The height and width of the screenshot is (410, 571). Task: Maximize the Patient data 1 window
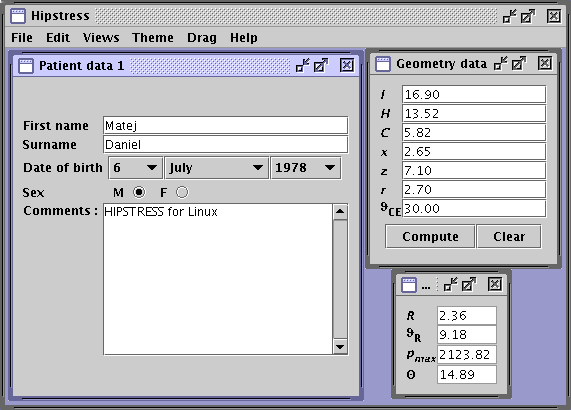click(321, 66)
